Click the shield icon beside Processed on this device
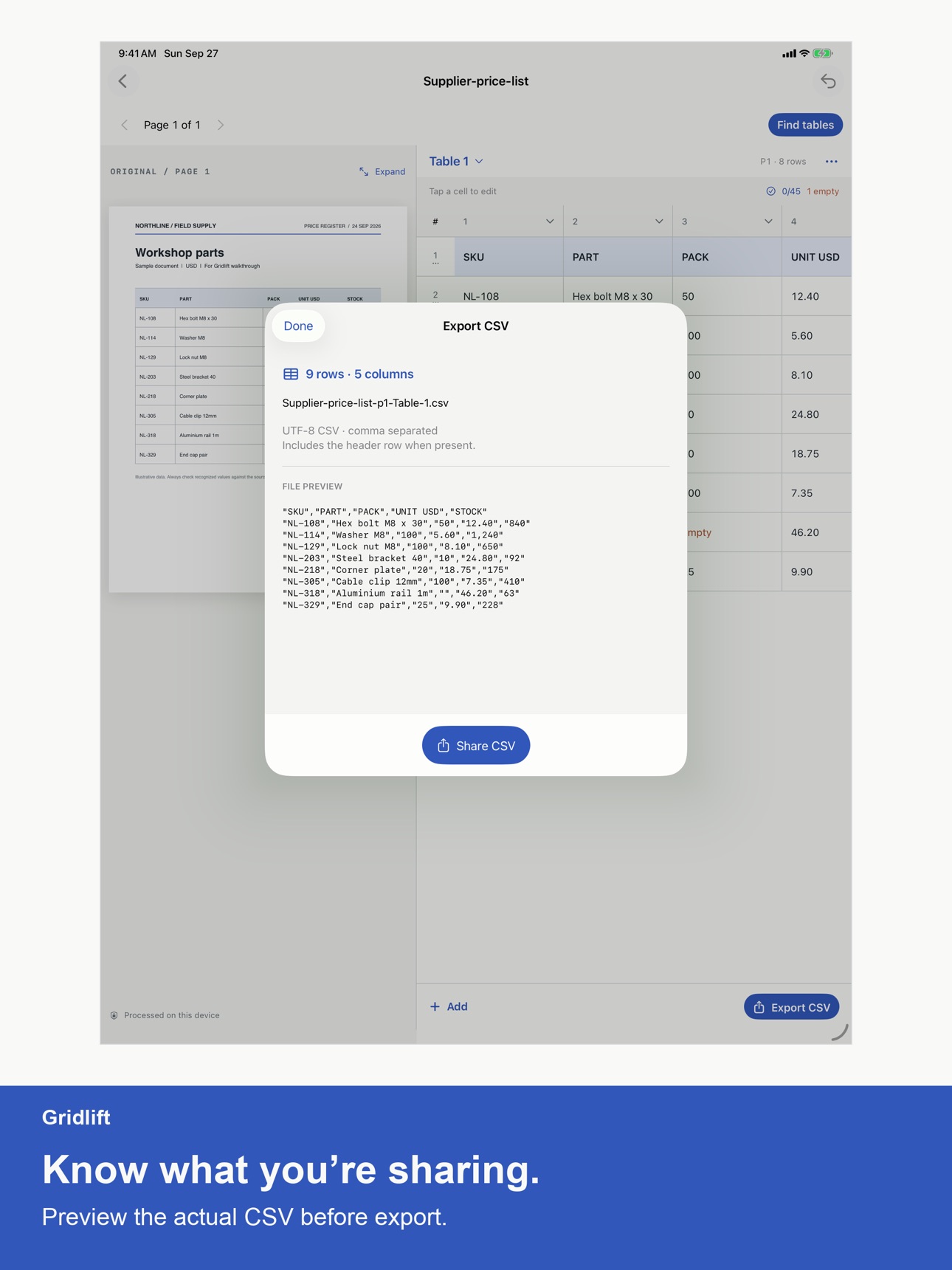Viewport: 952px width, 1270px height. coord(114,1015)
